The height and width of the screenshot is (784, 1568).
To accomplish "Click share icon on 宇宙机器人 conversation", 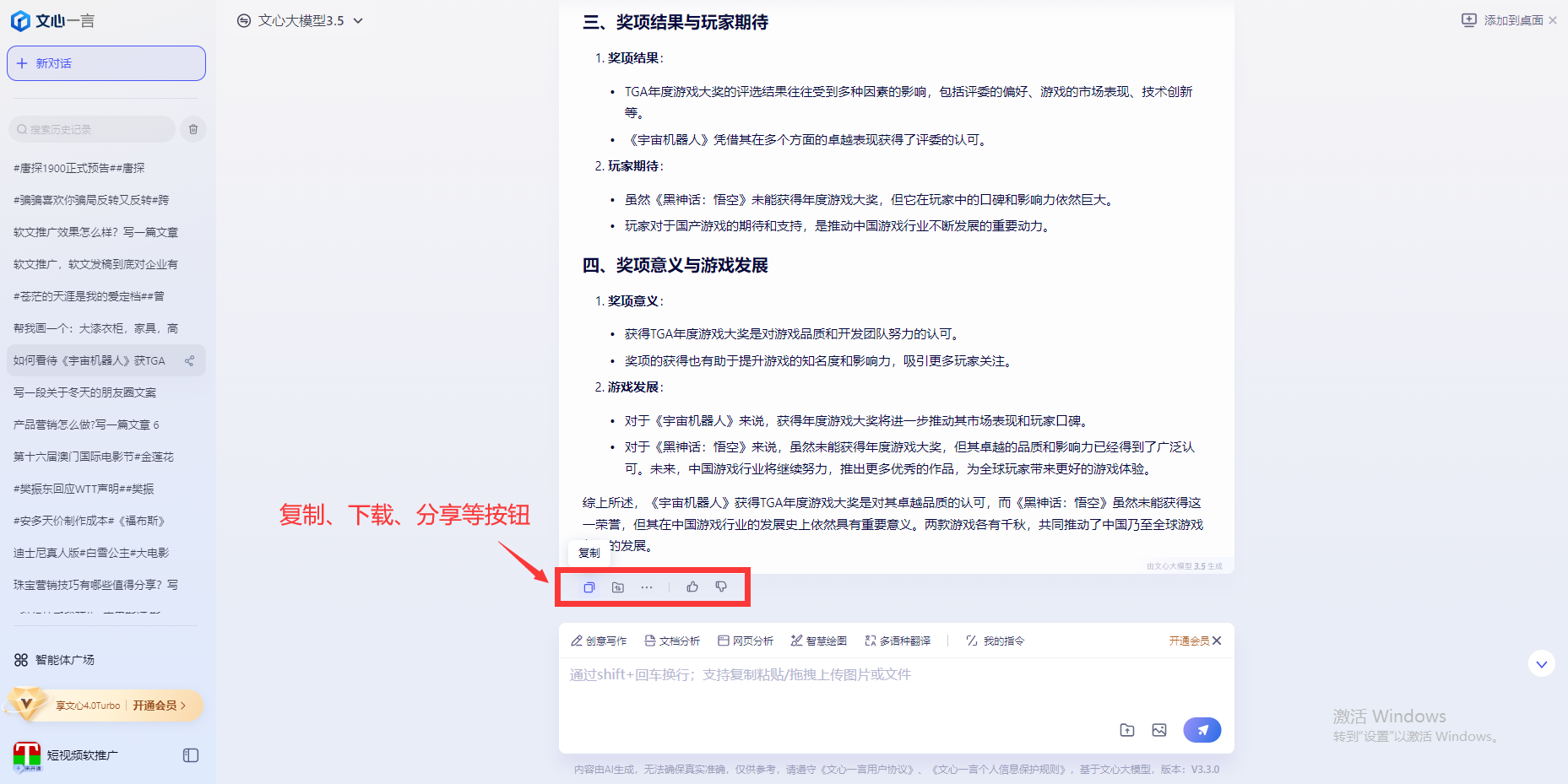I will [190, 361].
